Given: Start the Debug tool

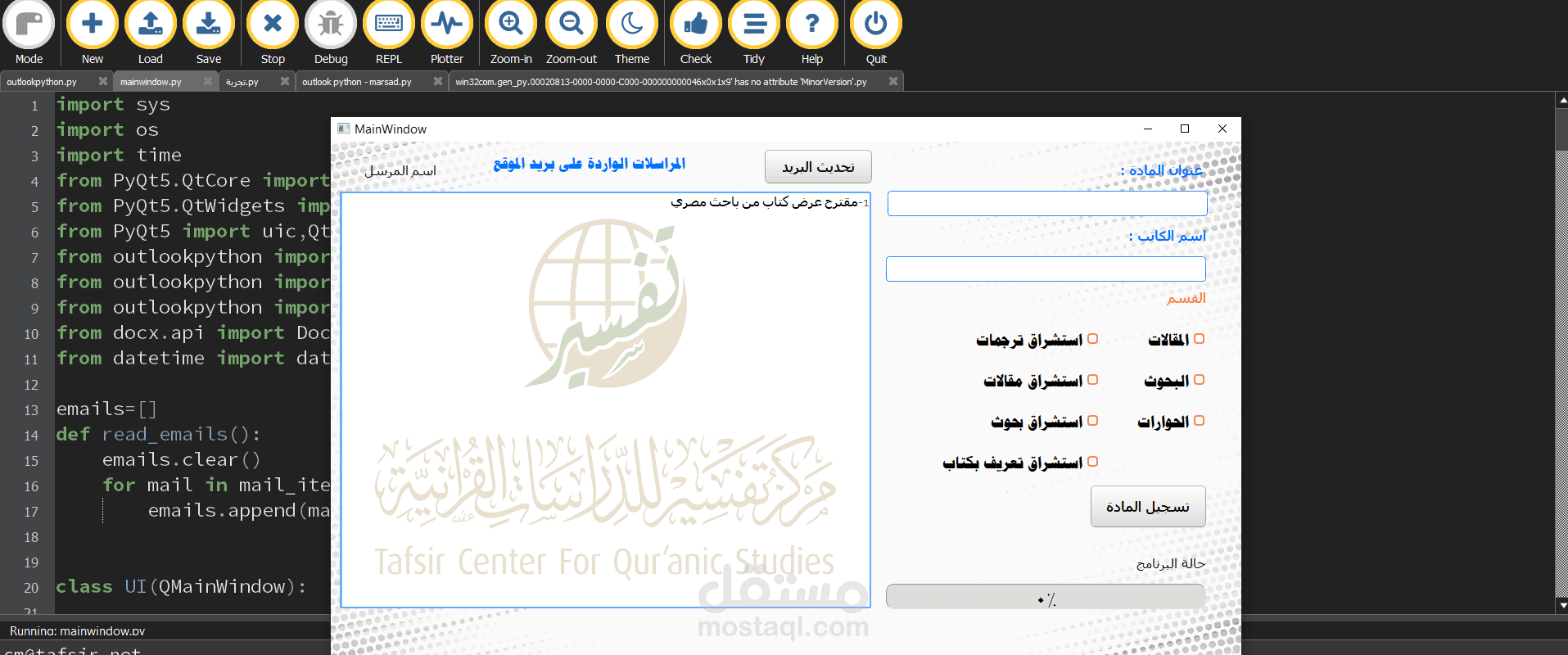Looking at the screenshot, I should [331, 34].
